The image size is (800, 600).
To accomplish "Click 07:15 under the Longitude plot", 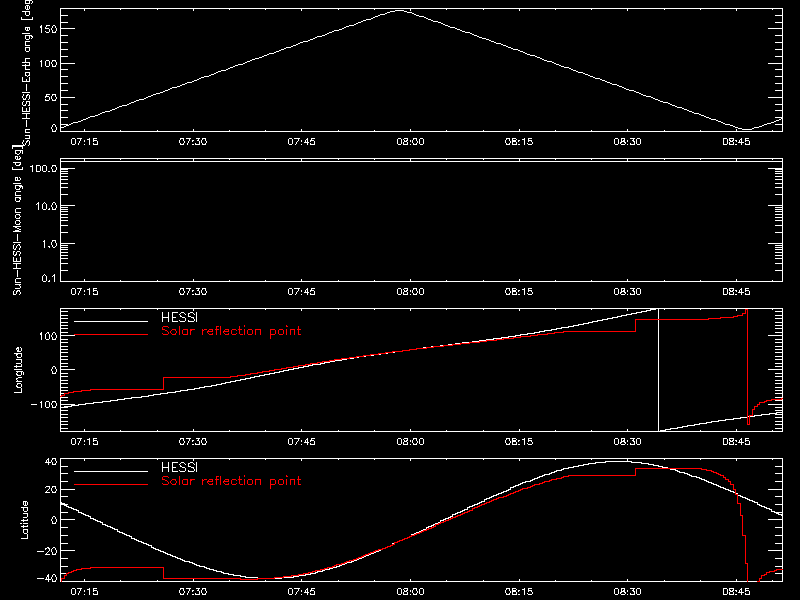I will 84,442.
